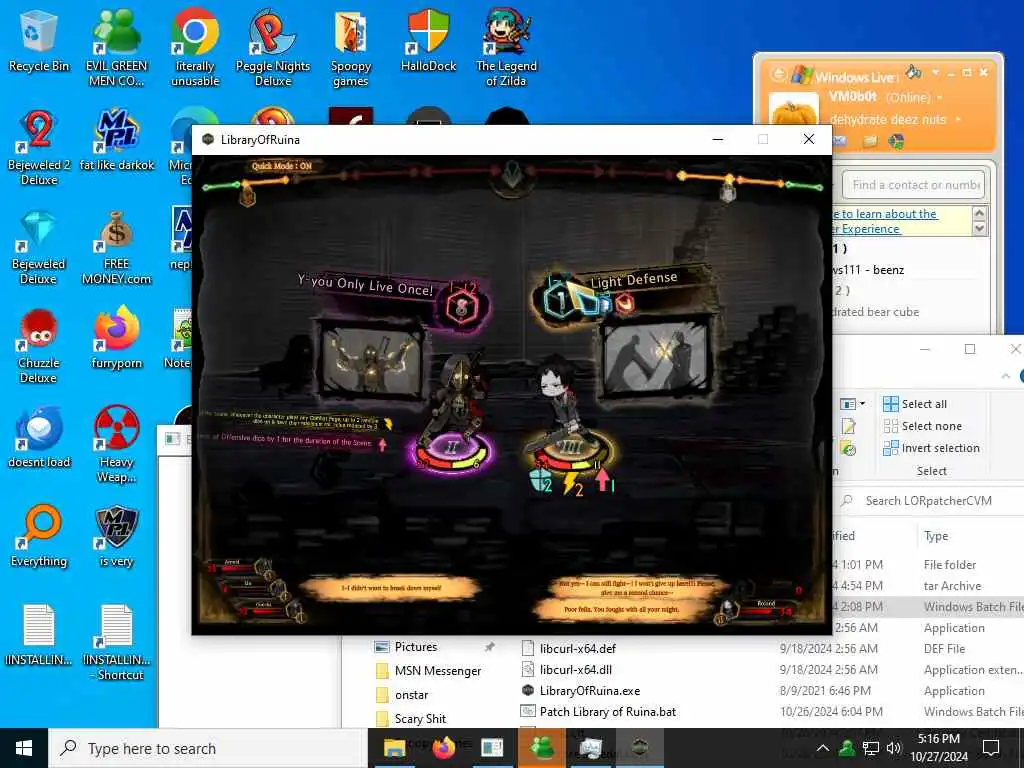Click the Light Defense dice value 1 icon

(x=560, y=300)
